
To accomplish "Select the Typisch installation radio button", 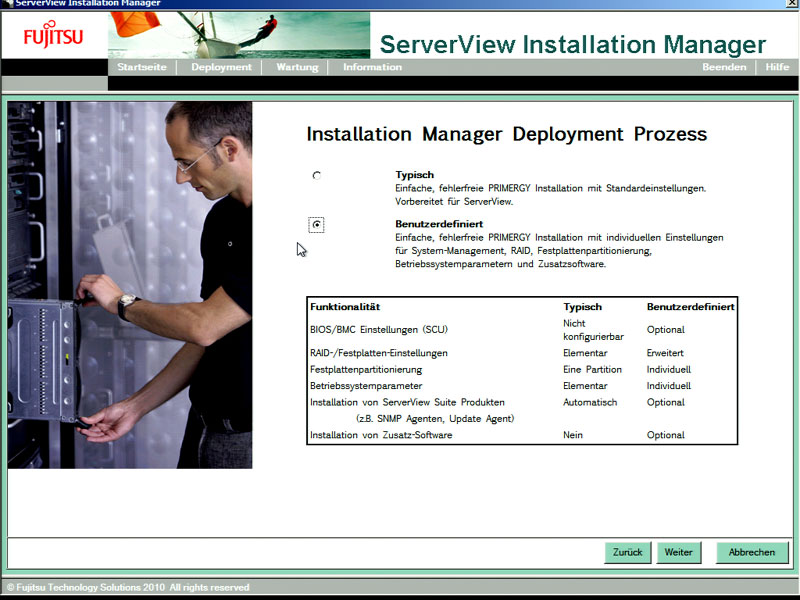I will (x=317, y=176).
